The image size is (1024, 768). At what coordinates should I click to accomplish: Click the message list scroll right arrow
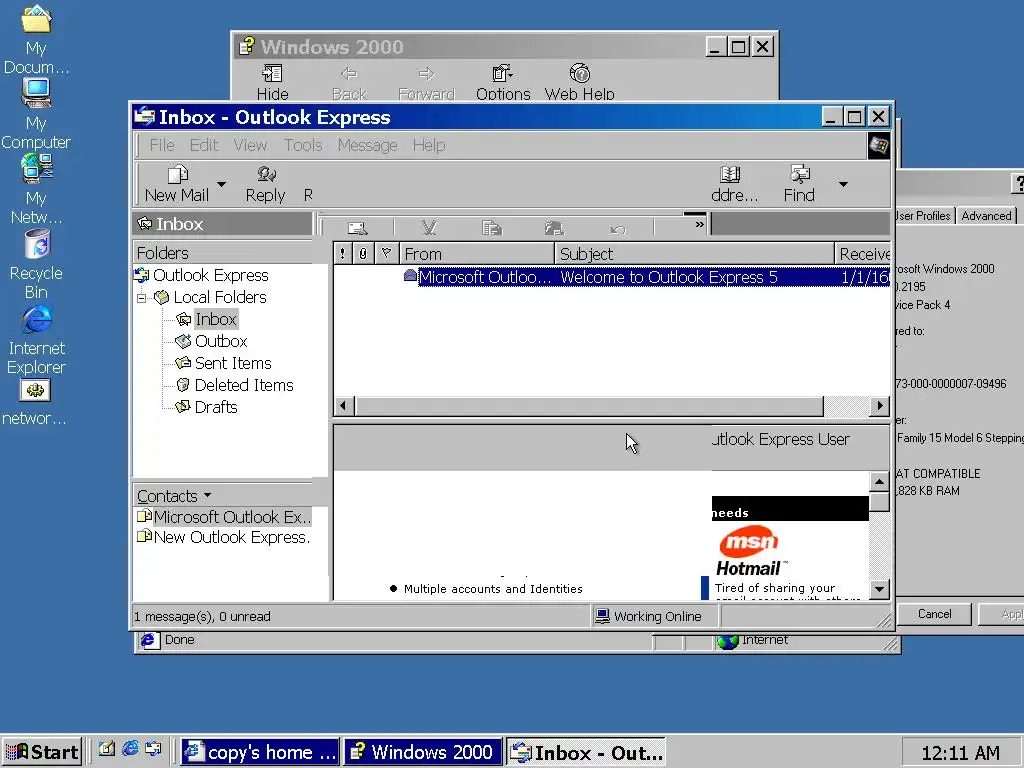(x=880, y=406)
